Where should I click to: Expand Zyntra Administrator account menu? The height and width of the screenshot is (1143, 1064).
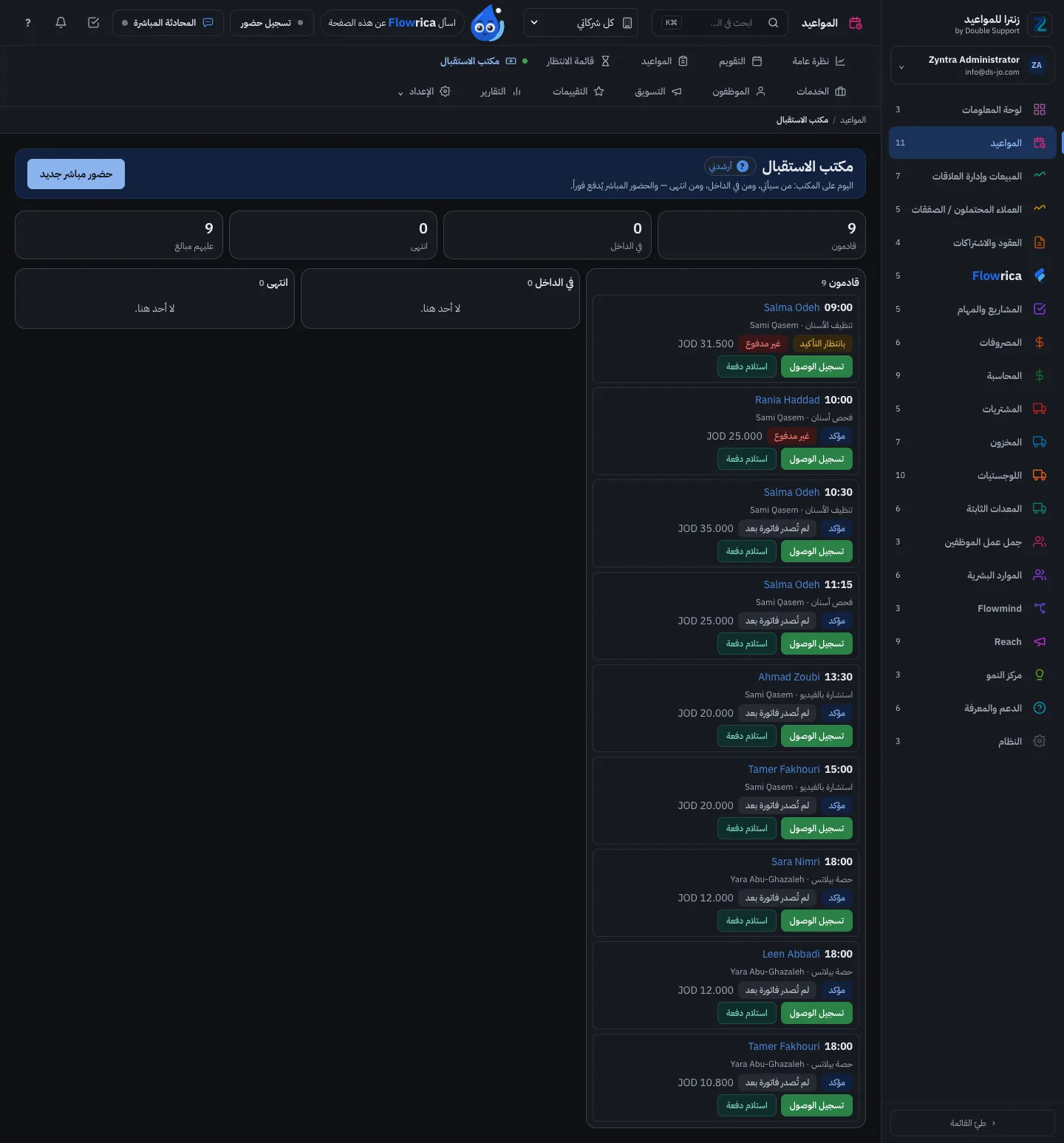972,66
